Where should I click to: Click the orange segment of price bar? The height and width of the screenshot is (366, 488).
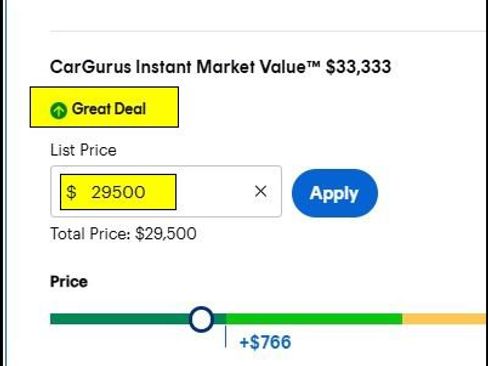point(444,319)
